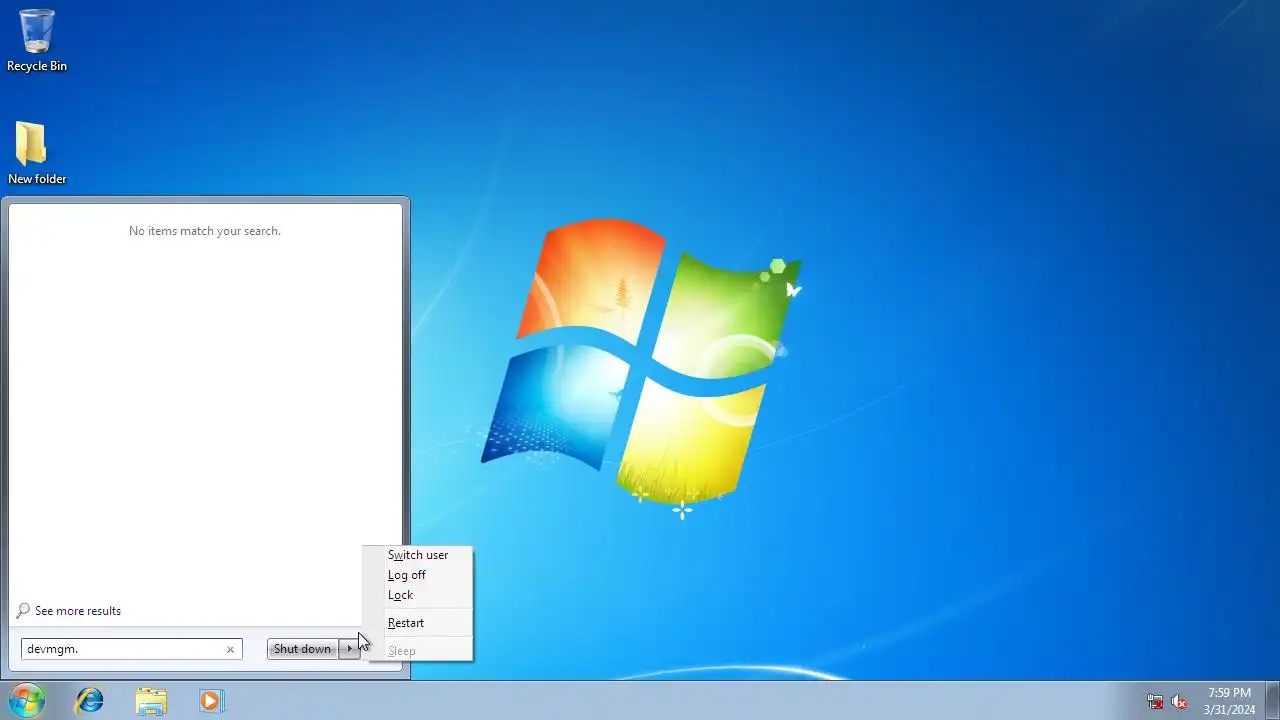Image resolution: width=1280 pixels, height=720 pixels.
Task: Click the muted volume tray icon
Action: pyautogui.click(x=1179, y=702)
